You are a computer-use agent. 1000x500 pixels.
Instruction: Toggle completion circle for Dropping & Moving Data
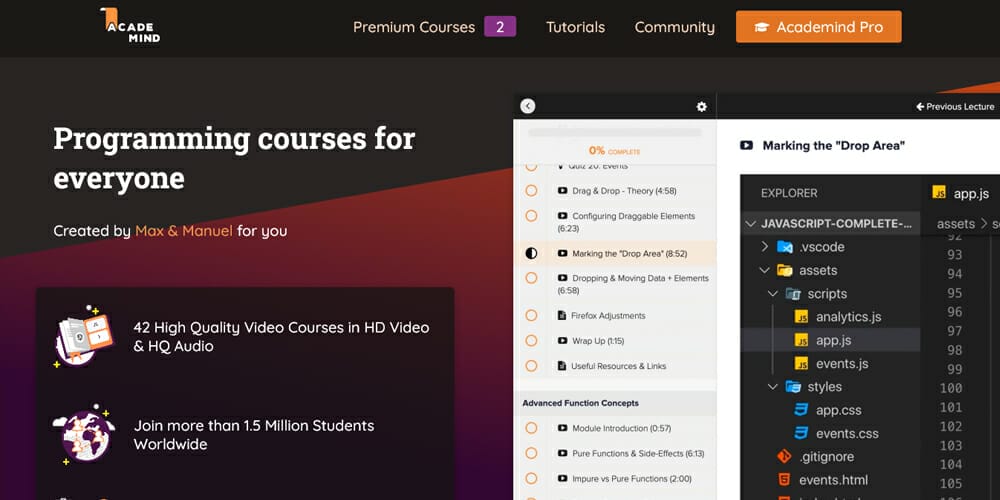click(x=531, y=278)
